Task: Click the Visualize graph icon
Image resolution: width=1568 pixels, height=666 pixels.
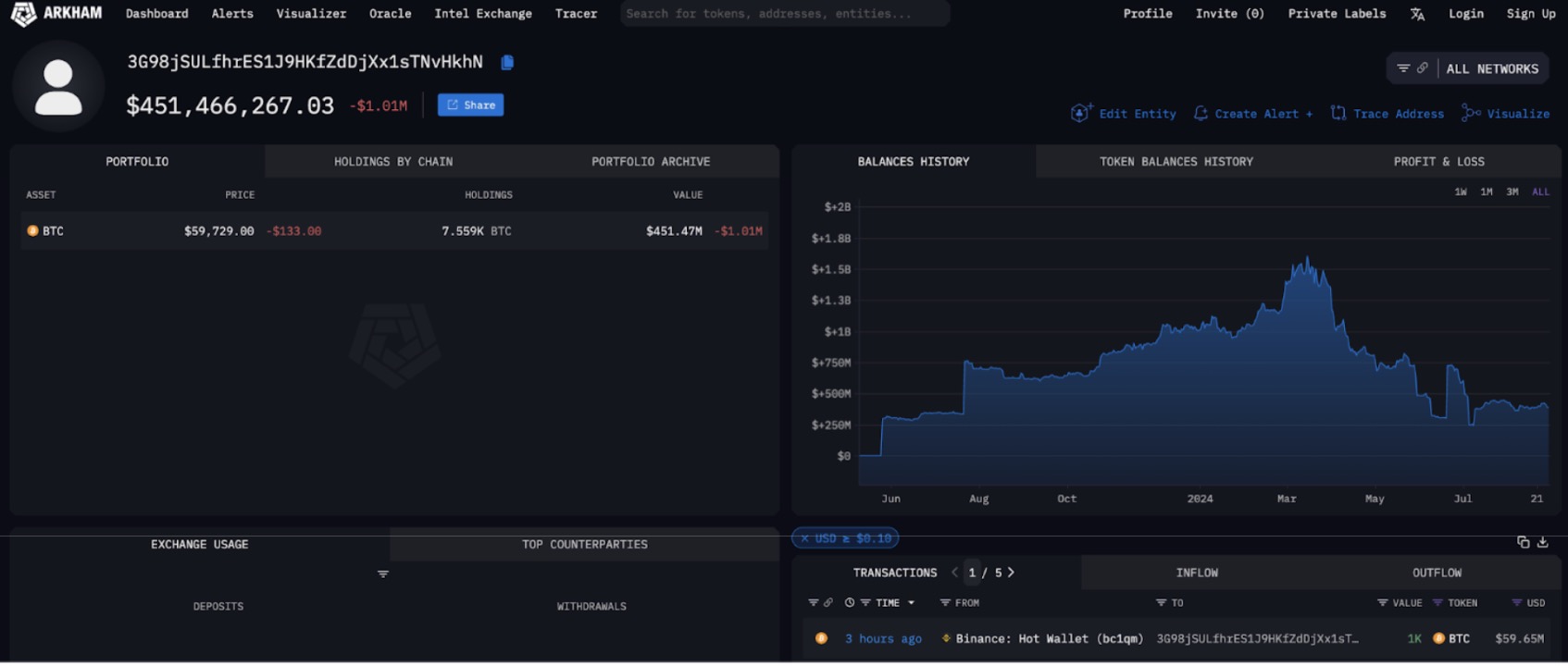Action: pyautogui.click(x=1470, y=113)
